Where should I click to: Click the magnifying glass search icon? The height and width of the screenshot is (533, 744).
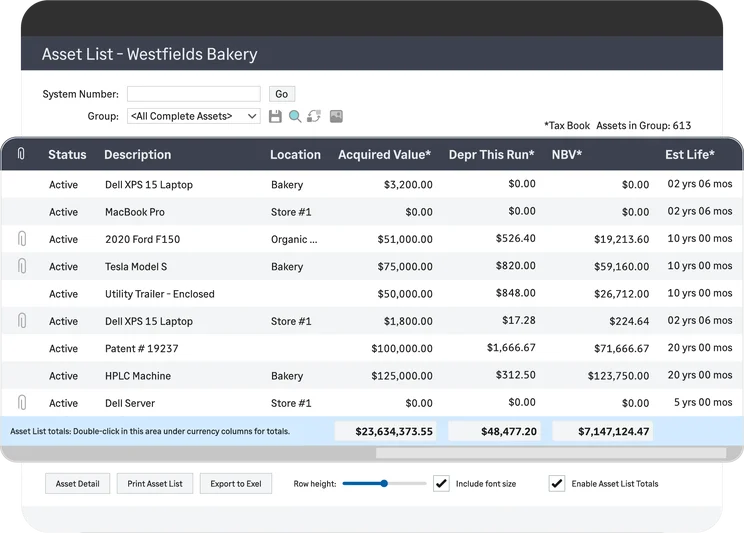[295, 116]
